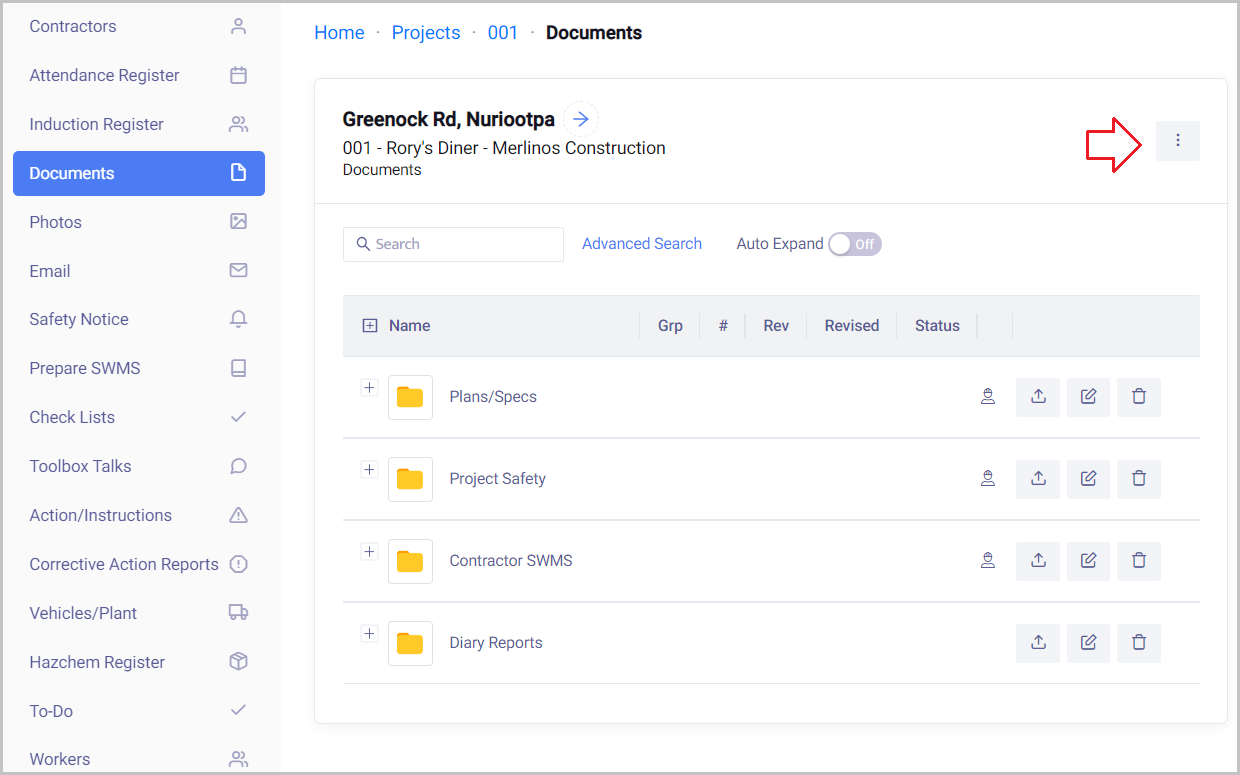Image resolution: width=1240 pixels, height=775 pixels.
Task: Delete the Contractor SWMS folder
Action: click(x=1138, y=561)
